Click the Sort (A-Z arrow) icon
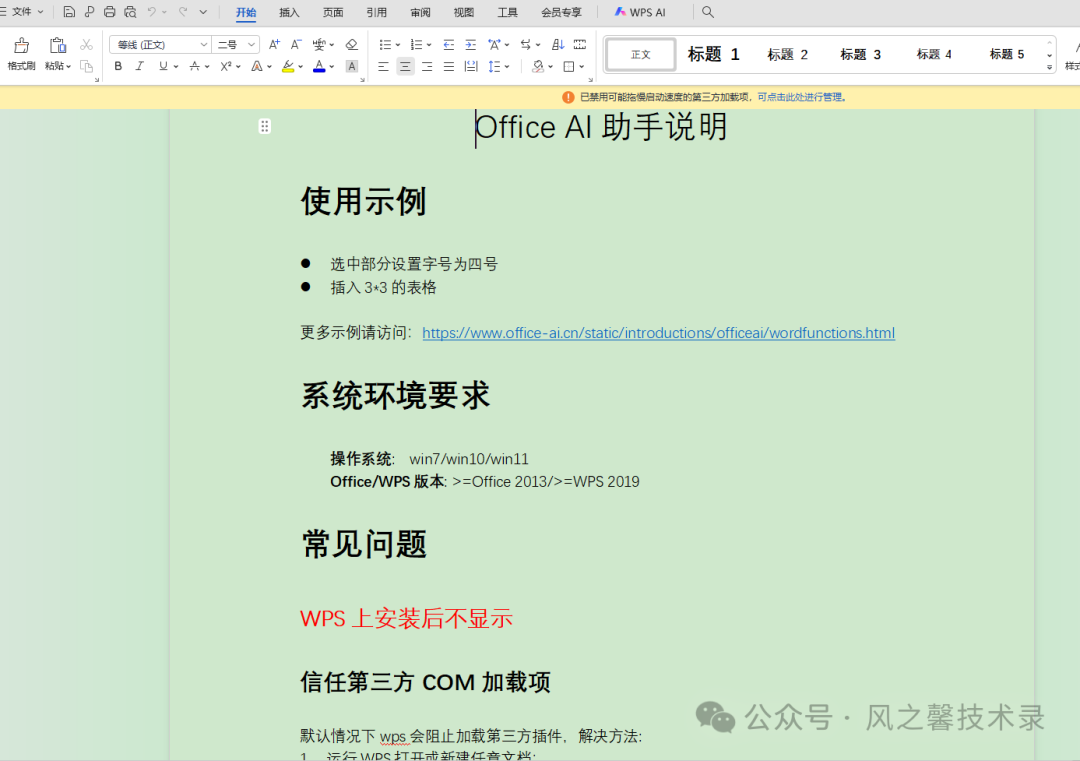1080x761 pixels. pyautogui.click(x=558, y=45)
